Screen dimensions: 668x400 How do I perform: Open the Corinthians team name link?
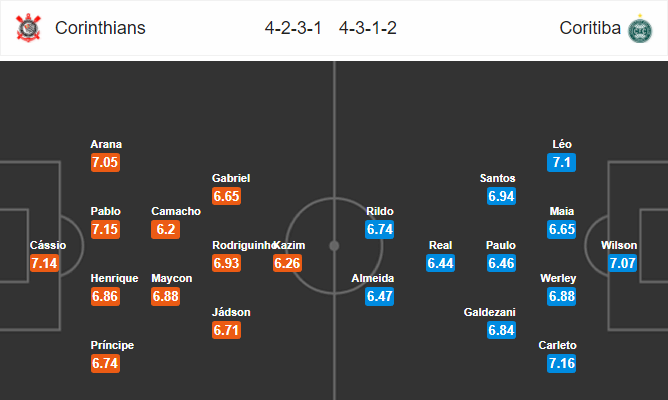[x=100, y=28]
